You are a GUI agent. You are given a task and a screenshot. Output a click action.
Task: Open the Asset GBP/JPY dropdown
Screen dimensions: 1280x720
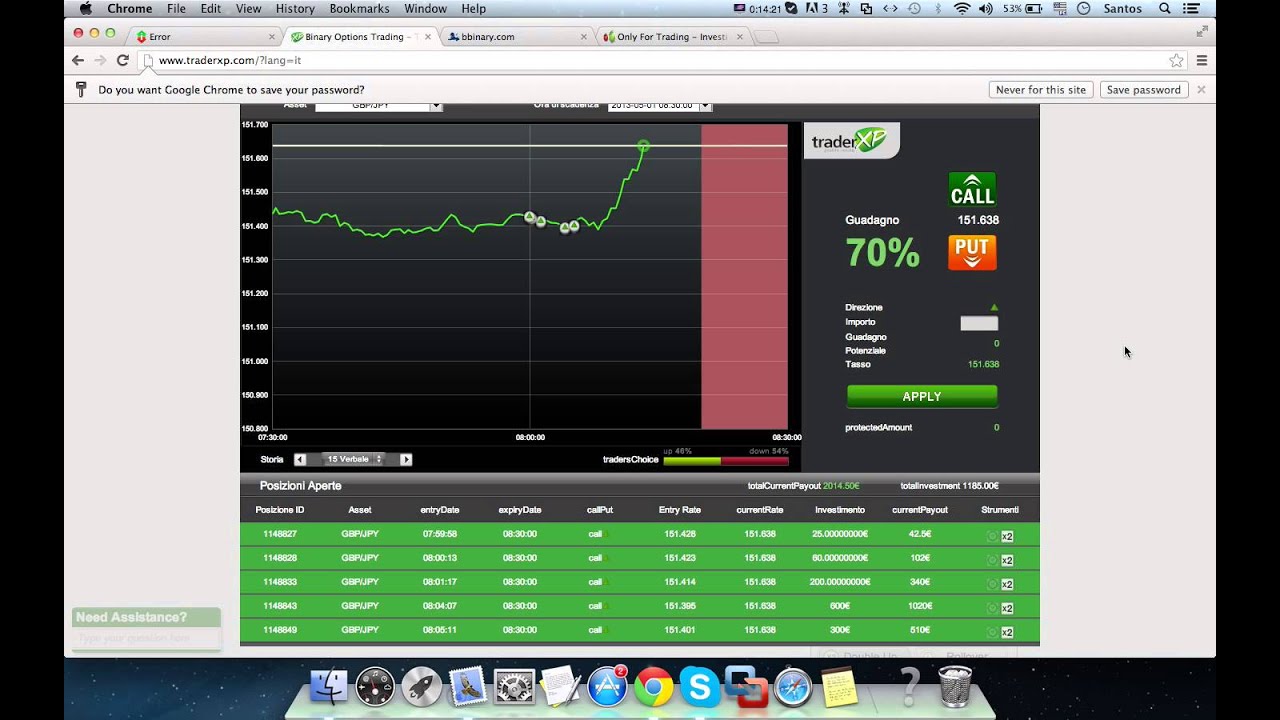click(378, 105)
